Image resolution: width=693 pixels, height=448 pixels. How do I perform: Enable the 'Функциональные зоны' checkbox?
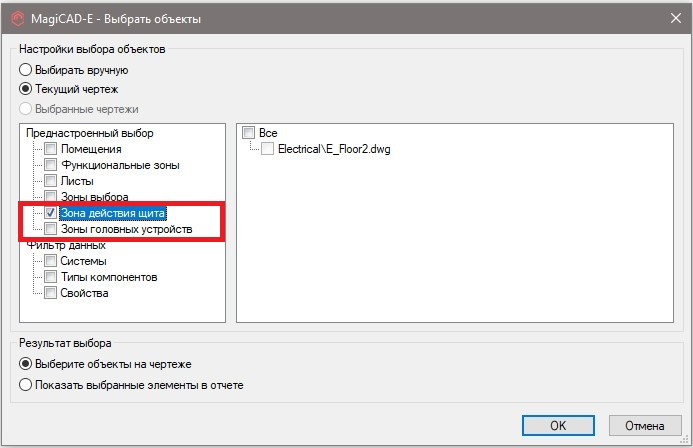[x=51, y=164]
